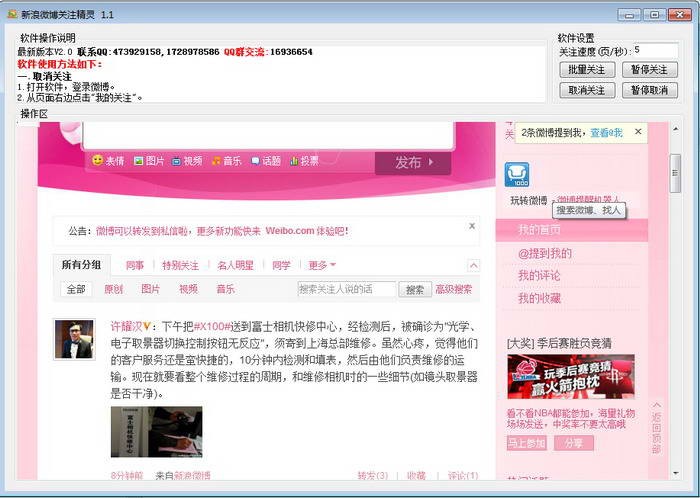Click the QQ群交流 red text
This screenshot has height=498, width=700.
coord(245,52)
